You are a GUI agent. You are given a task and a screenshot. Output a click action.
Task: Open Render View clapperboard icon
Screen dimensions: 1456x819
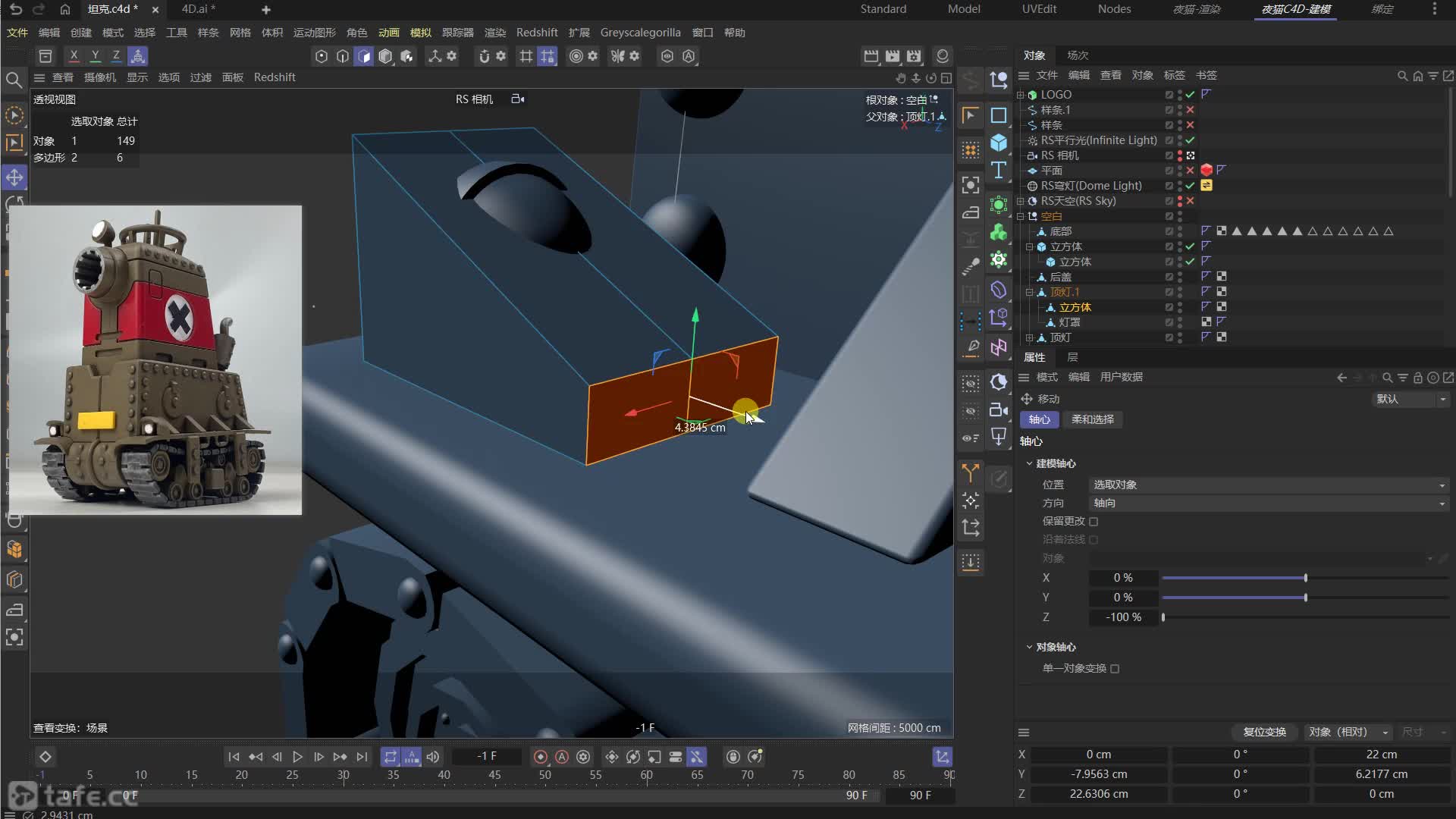coord(871,56)
